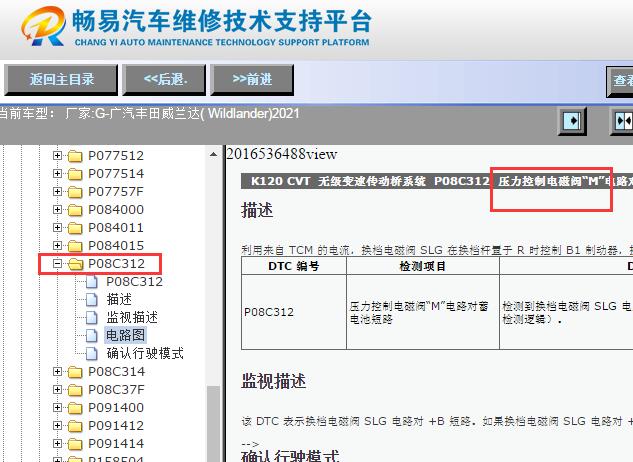Image resolution: width=633 pixels, height=462 pixels.
Task: Open the 确认行驶模式 tree item
Action: tap(145, 354)
